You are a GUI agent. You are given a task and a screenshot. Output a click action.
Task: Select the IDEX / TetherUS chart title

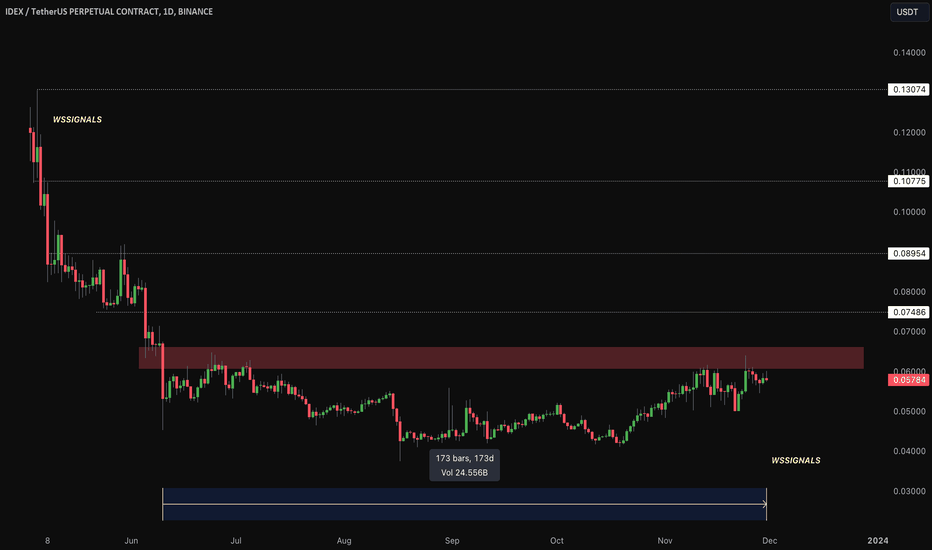109,11
